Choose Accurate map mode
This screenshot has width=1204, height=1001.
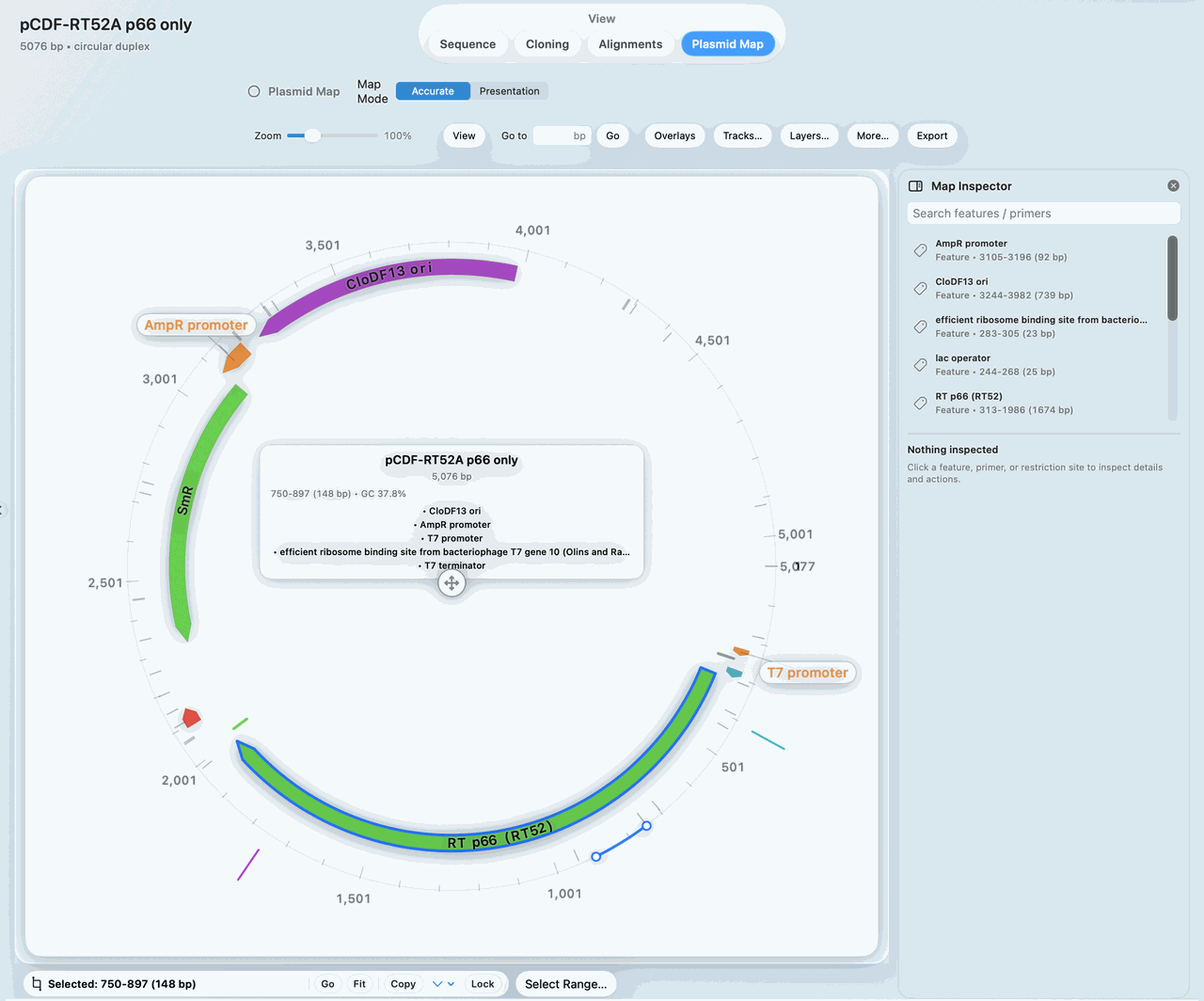coord(433,91)
